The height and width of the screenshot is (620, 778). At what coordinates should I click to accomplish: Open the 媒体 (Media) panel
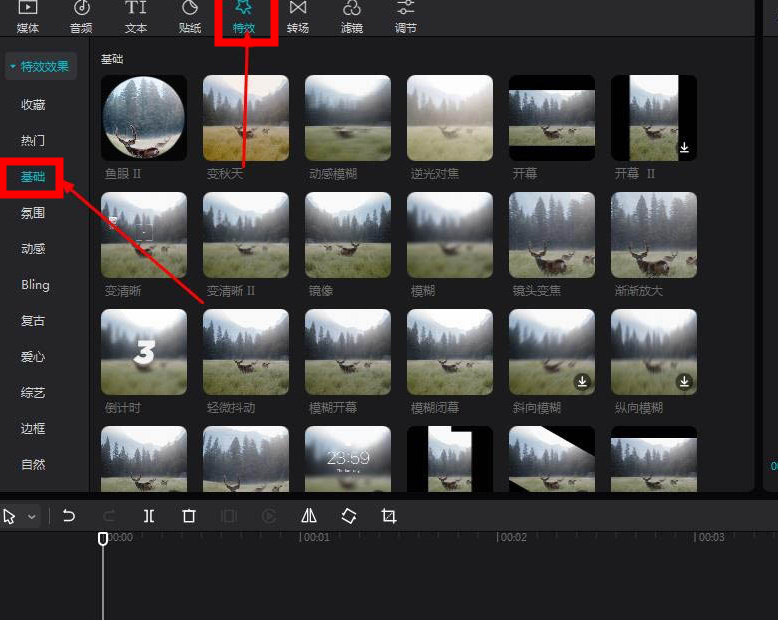click(x=28, y=17)
